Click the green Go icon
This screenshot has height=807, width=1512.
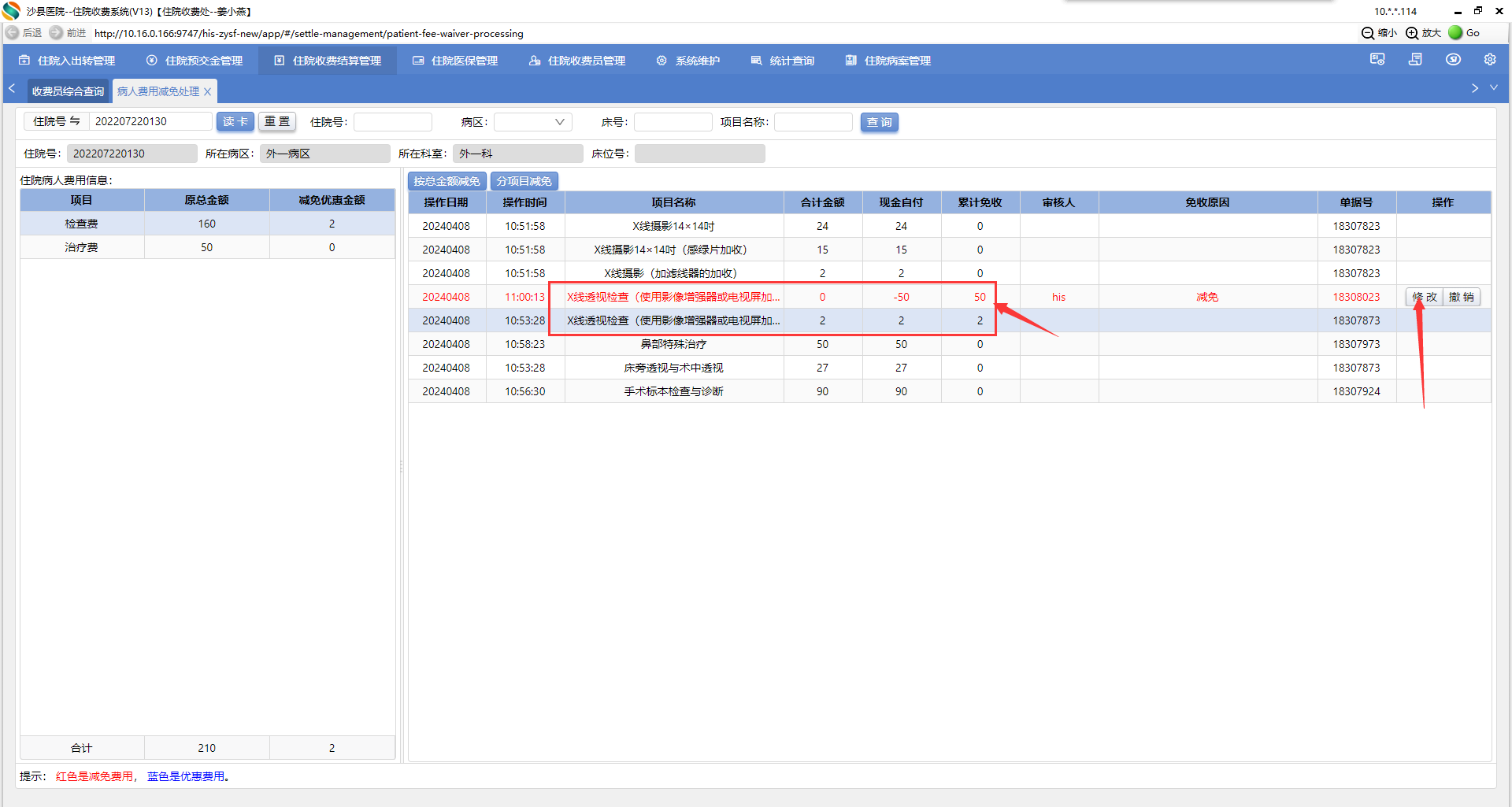[1455, 33]
